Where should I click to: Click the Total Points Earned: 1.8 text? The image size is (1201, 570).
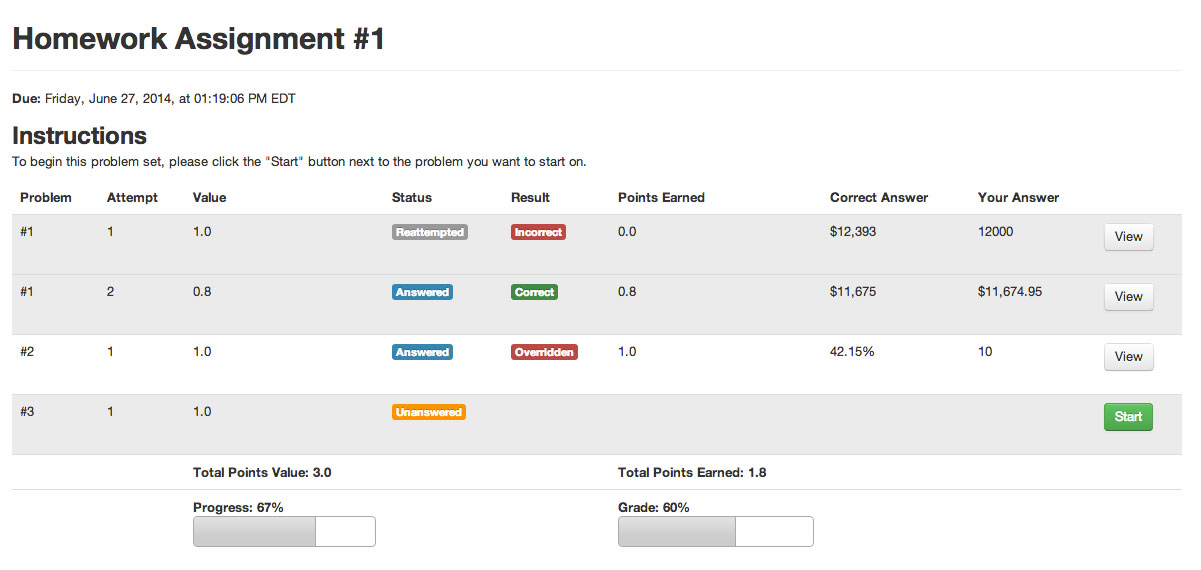click(692, 472)
